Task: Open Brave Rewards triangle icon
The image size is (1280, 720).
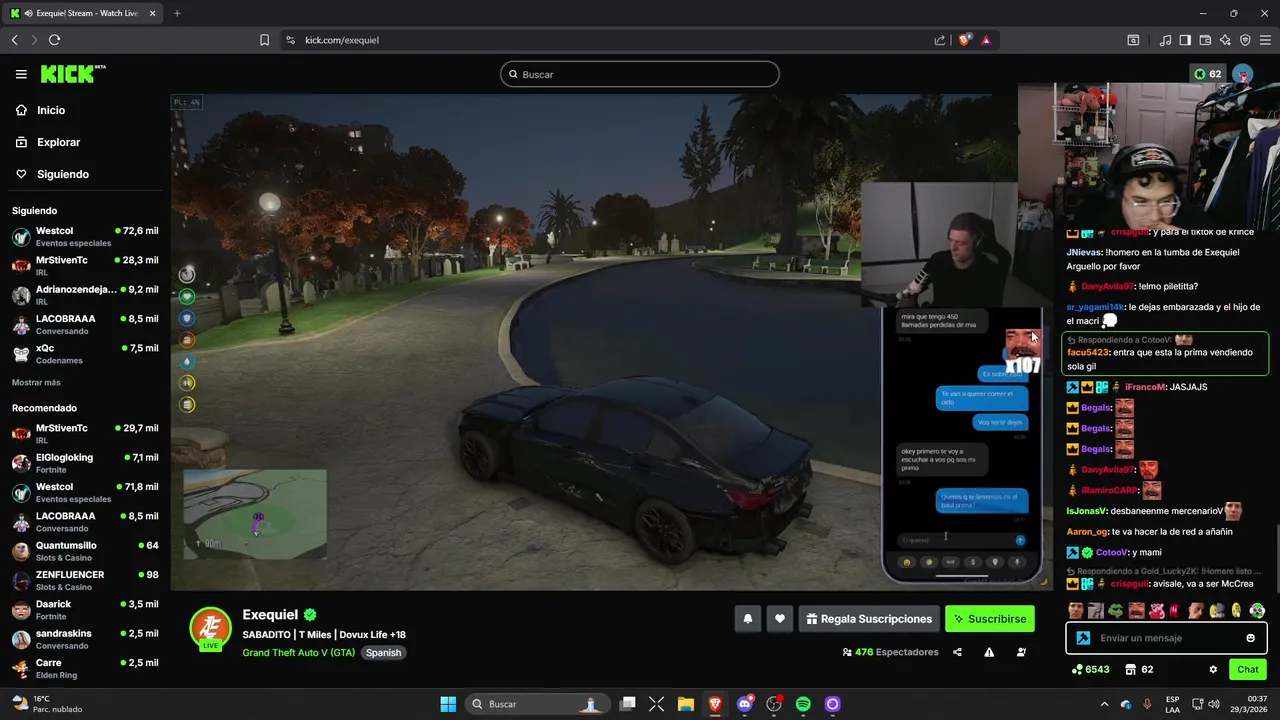Action: (986, 40)
